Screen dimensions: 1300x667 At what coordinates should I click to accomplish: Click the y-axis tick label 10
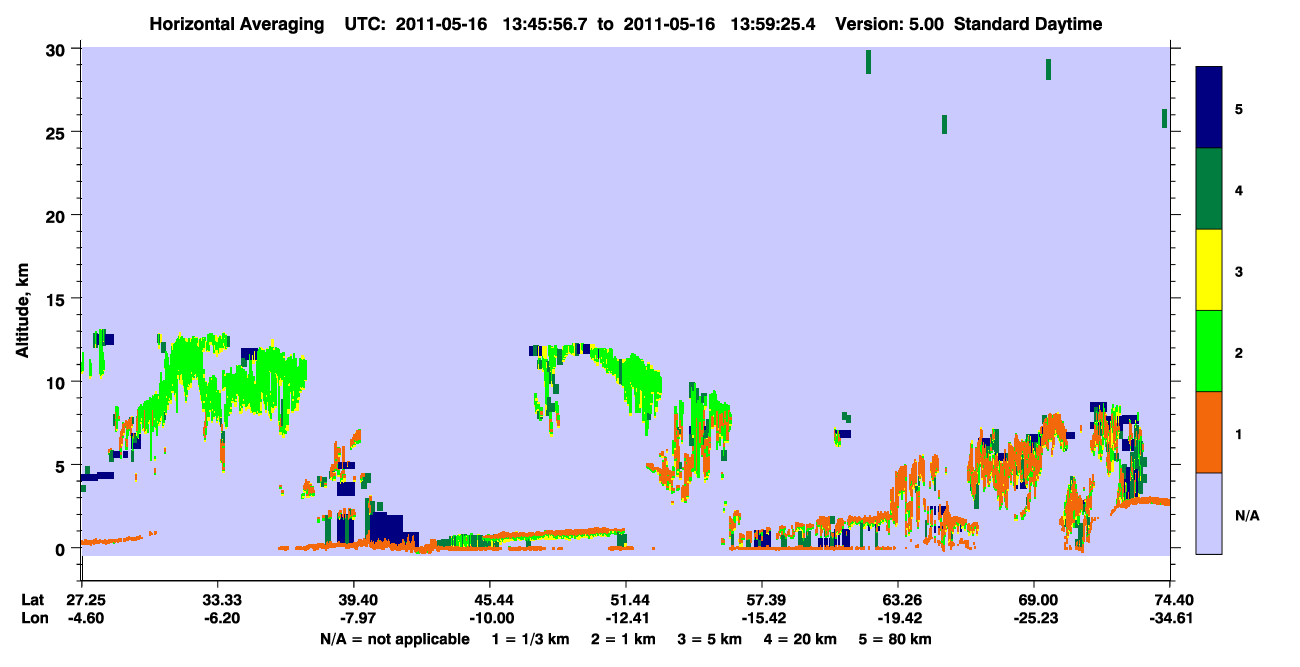click(x=57, y=382)
